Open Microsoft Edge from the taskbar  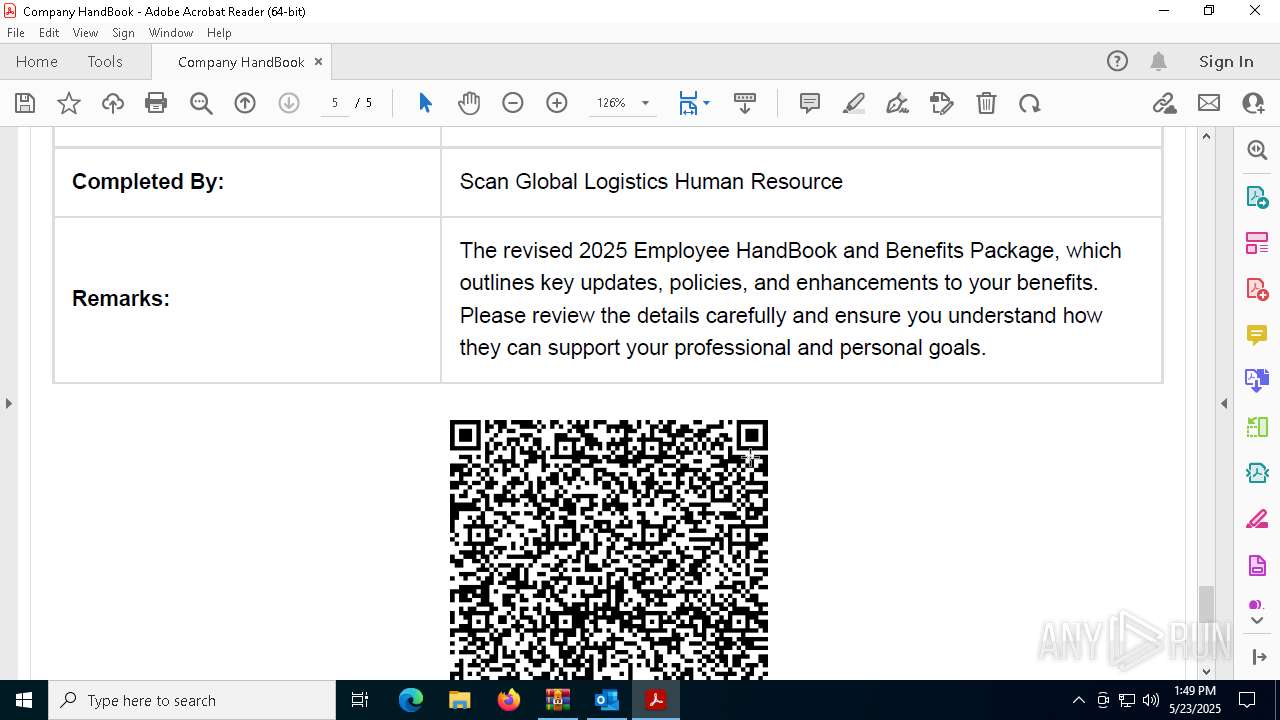[411, 700]
